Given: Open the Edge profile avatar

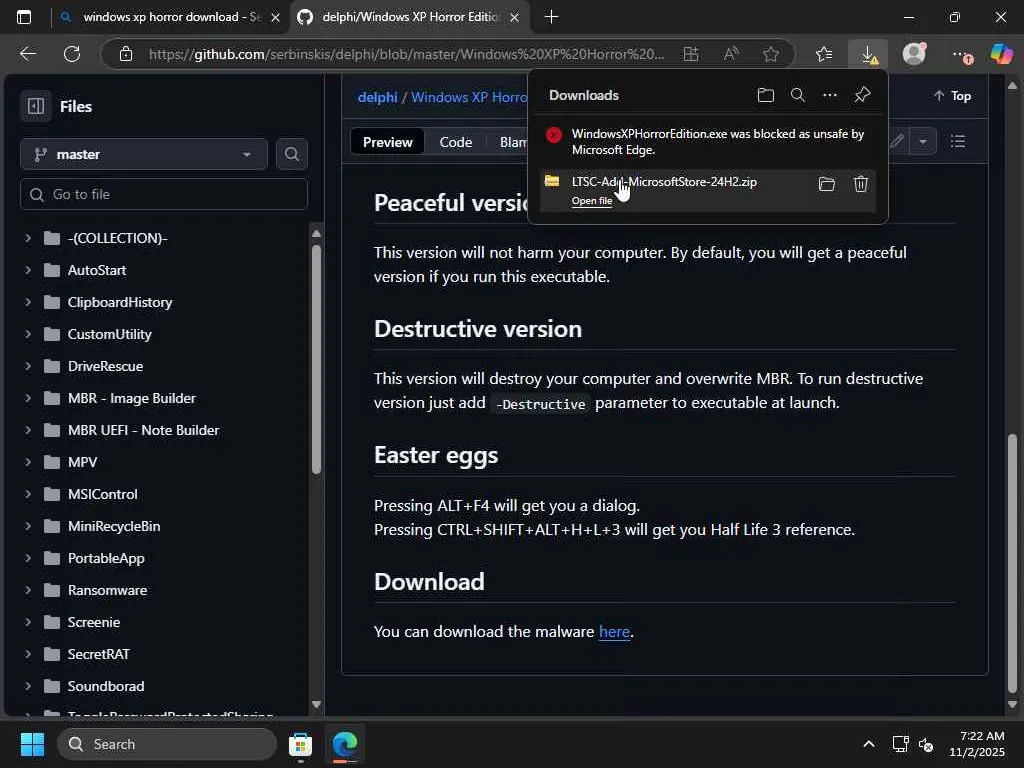Looking at the screenshot, I should click(914, 54).
